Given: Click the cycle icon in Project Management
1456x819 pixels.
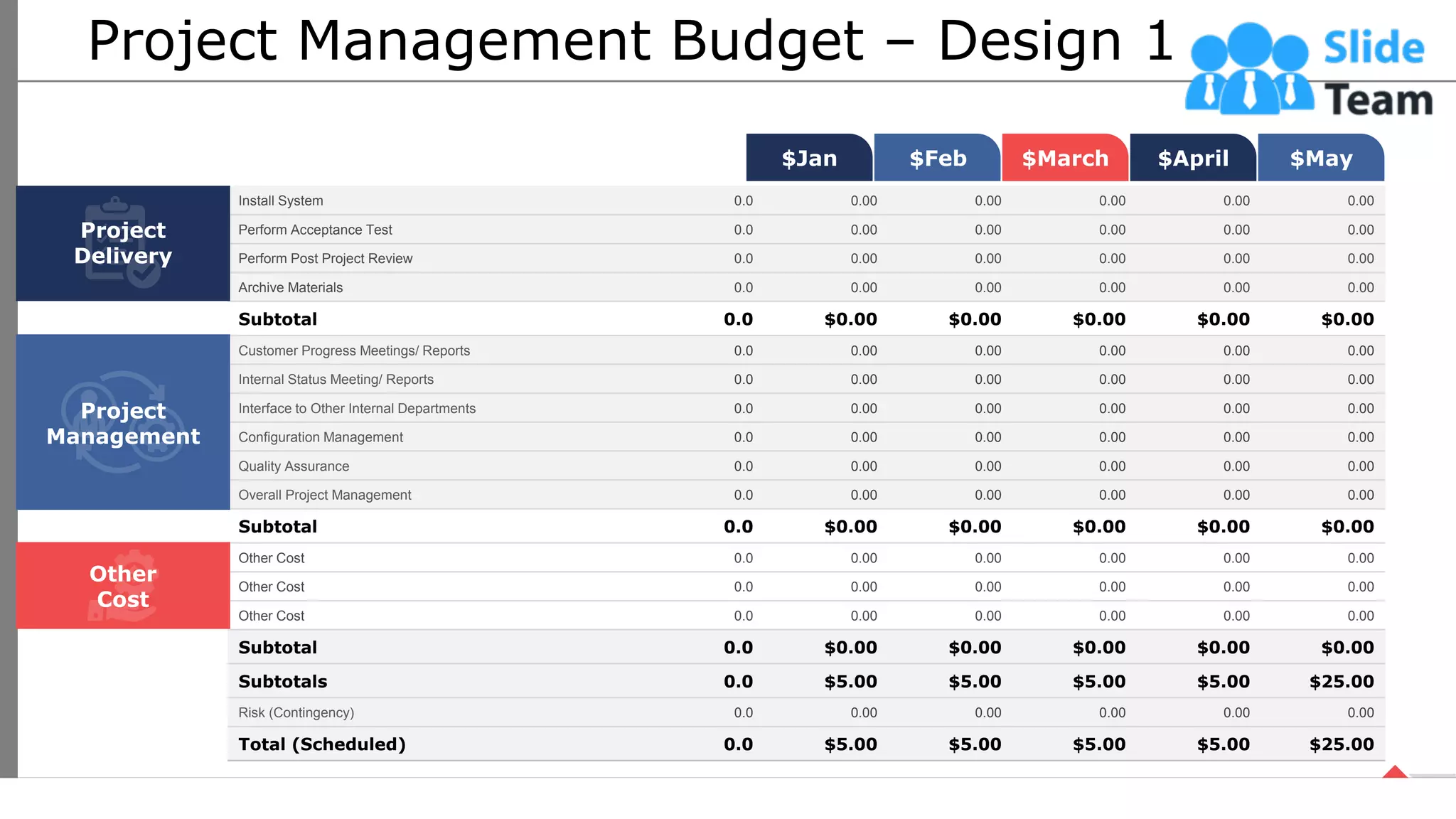Looking at the screenshot, I should (x=122, y=422).
